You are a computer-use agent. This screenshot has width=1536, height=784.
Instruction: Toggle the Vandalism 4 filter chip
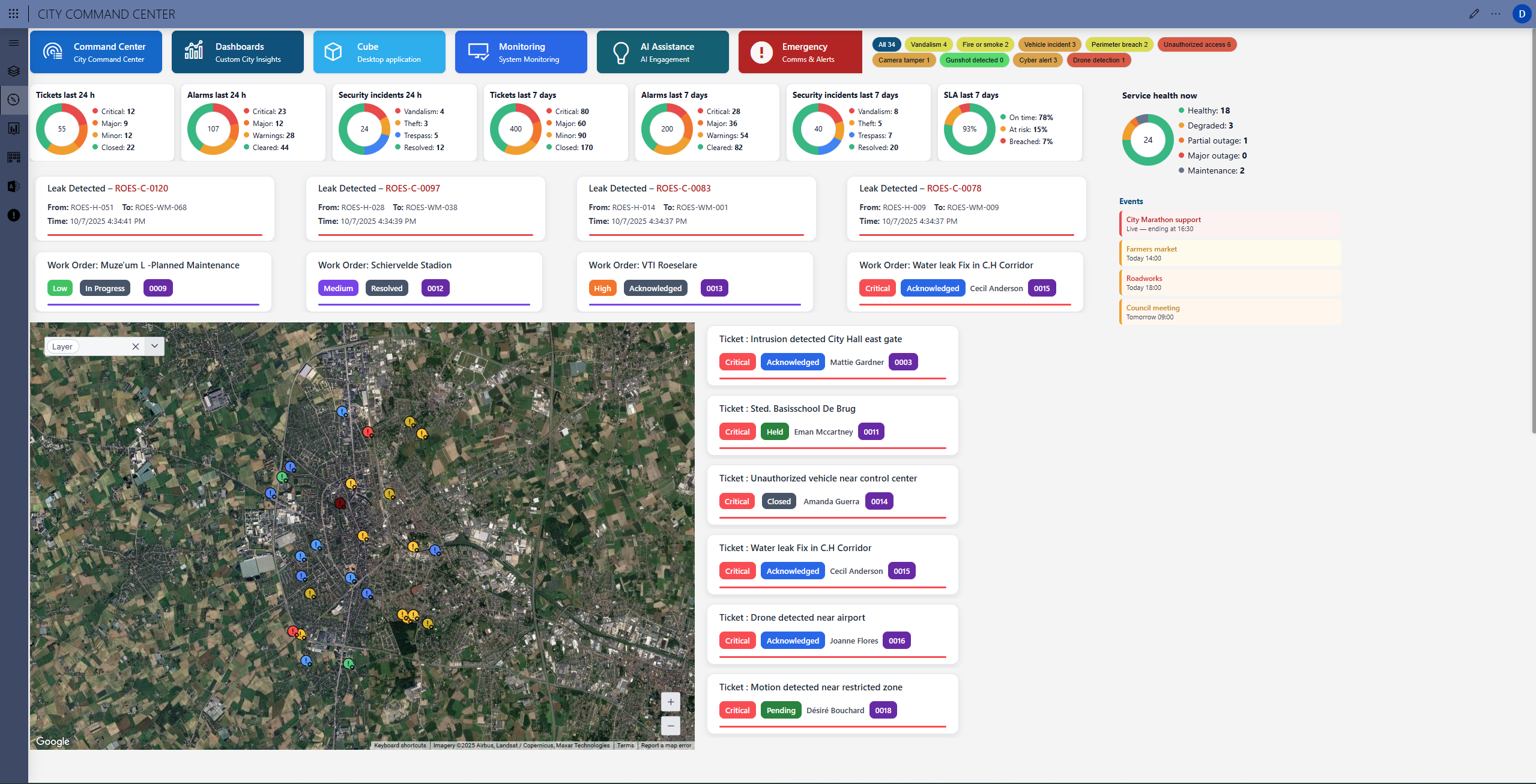coord(928,44)
